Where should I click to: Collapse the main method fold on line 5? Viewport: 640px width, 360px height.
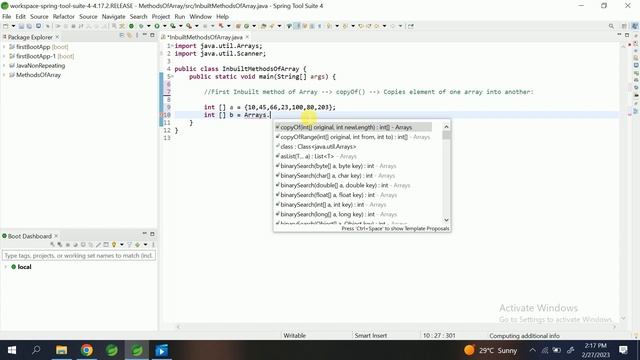click(x=172, y=77)
